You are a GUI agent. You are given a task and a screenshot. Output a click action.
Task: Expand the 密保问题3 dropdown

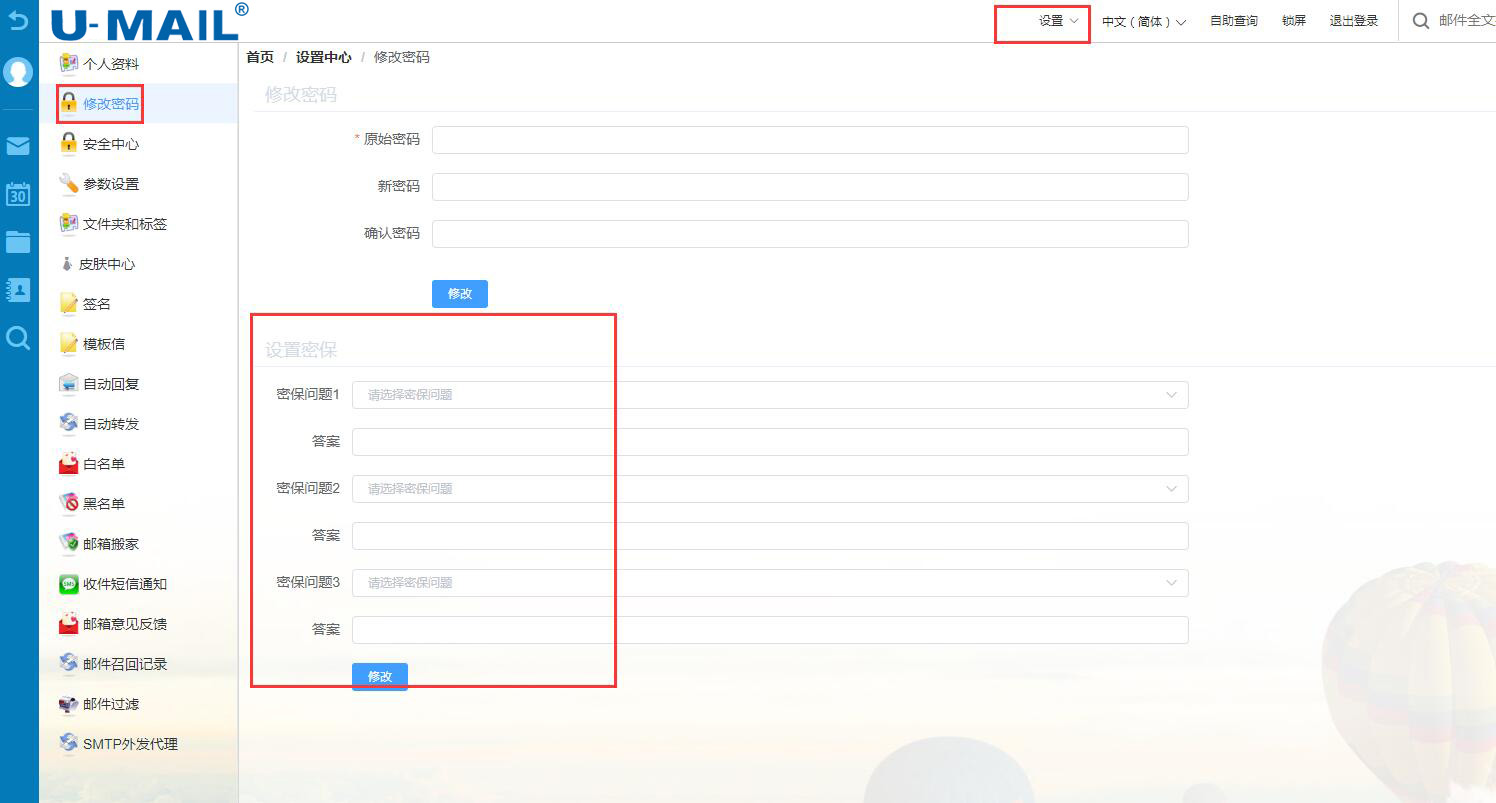click(x=770, y=583)
